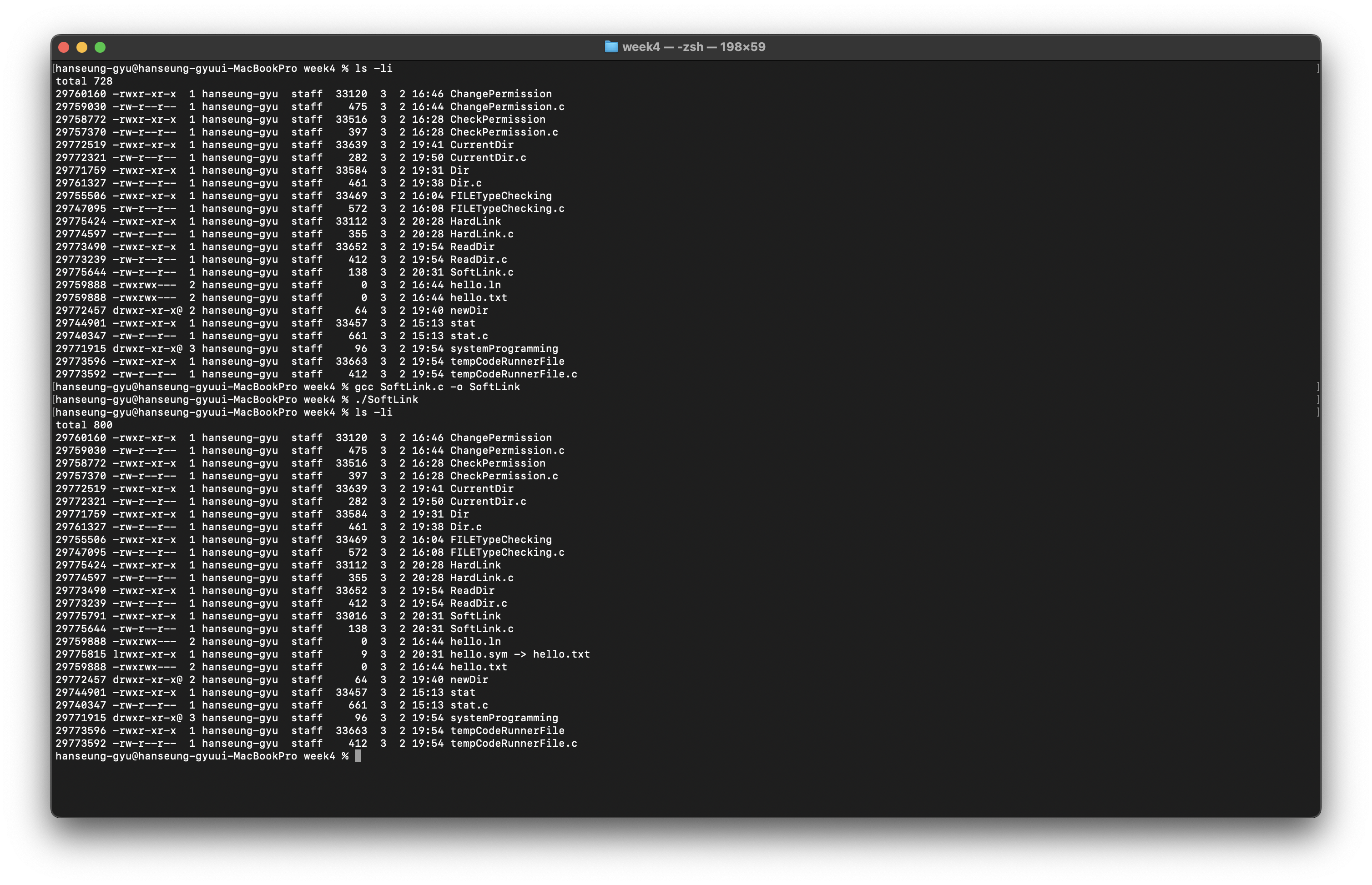
Task: Click "stat.c" in the total 800 listing
Action: 469,704
